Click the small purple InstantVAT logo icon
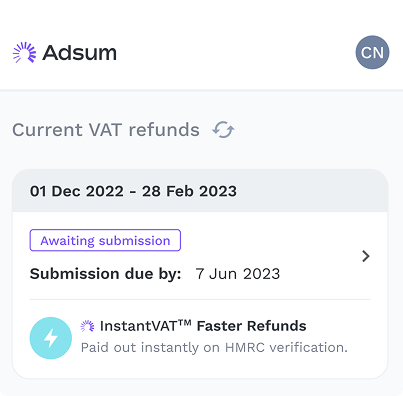 tap(87, 326)
